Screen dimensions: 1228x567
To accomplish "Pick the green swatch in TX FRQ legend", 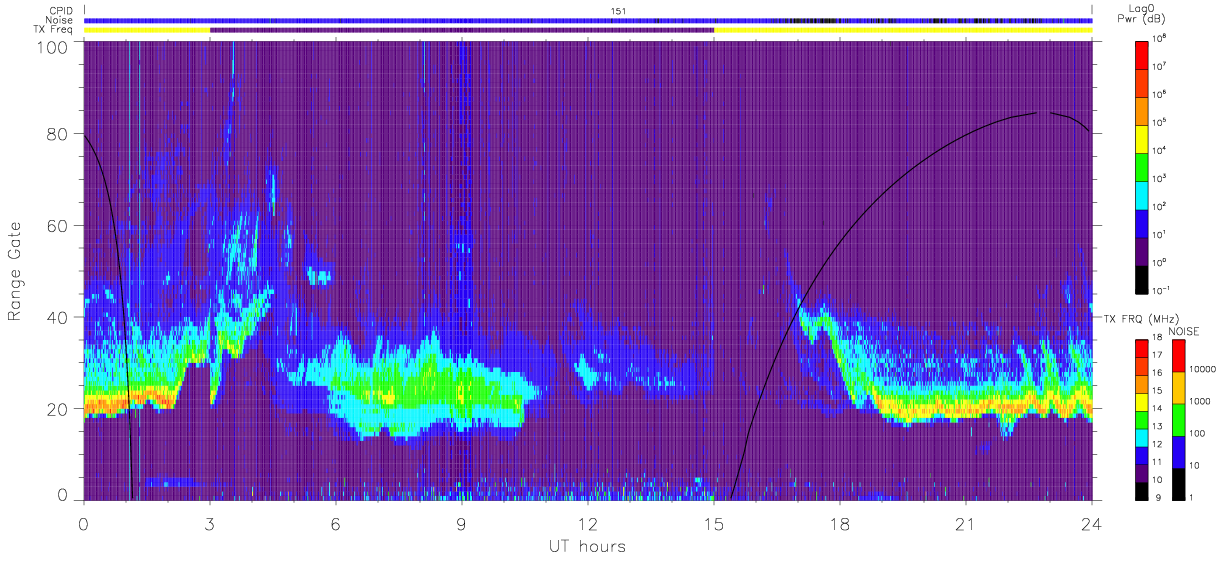I will (1142, 420).
